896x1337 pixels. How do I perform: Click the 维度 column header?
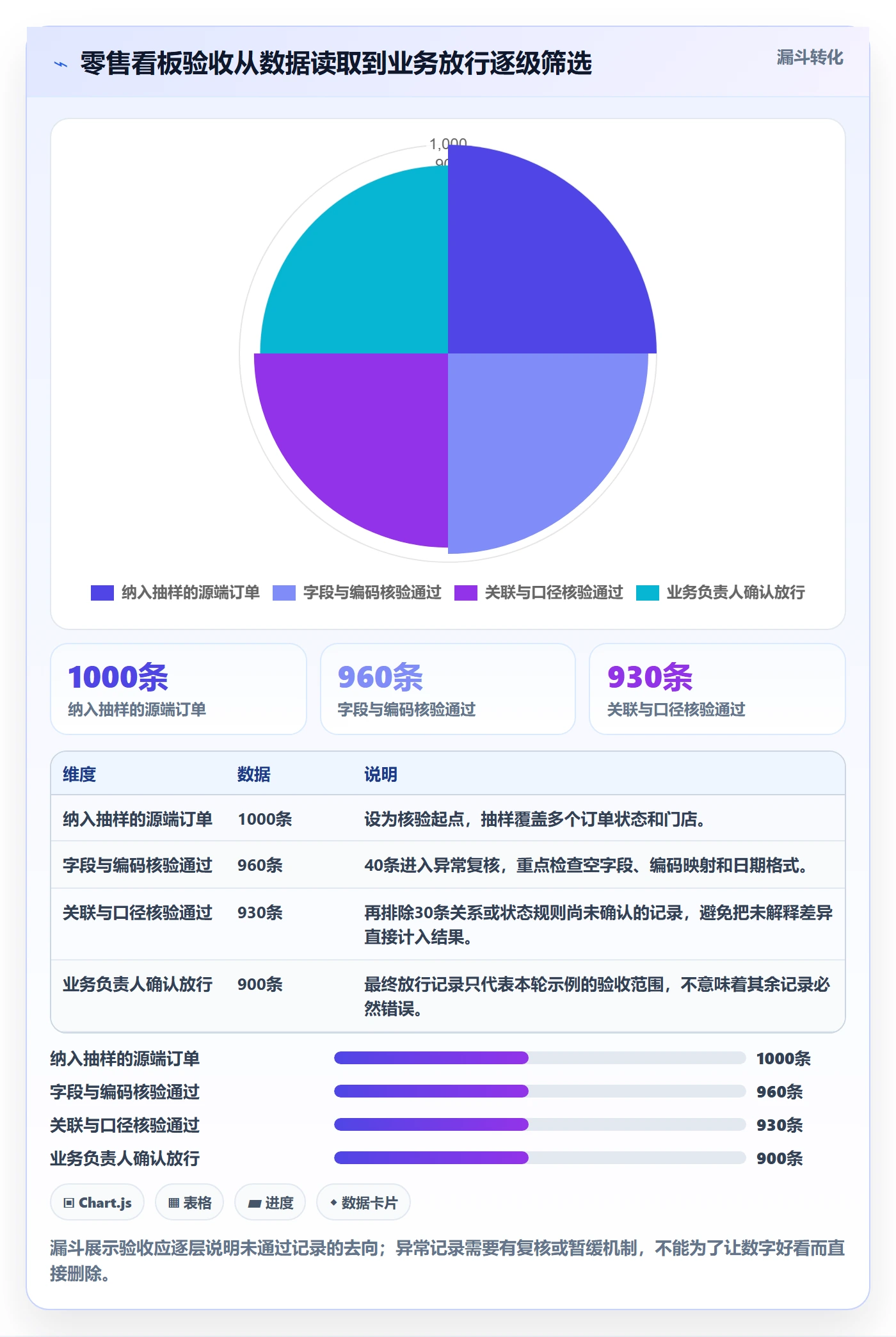coord(79,774)
